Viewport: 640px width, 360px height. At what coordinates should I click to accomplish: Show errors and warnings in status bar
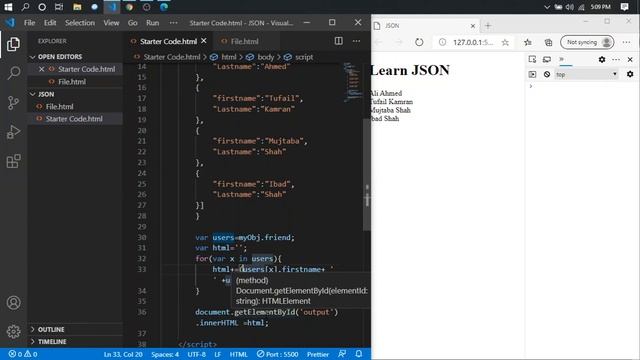click(23, 354)
